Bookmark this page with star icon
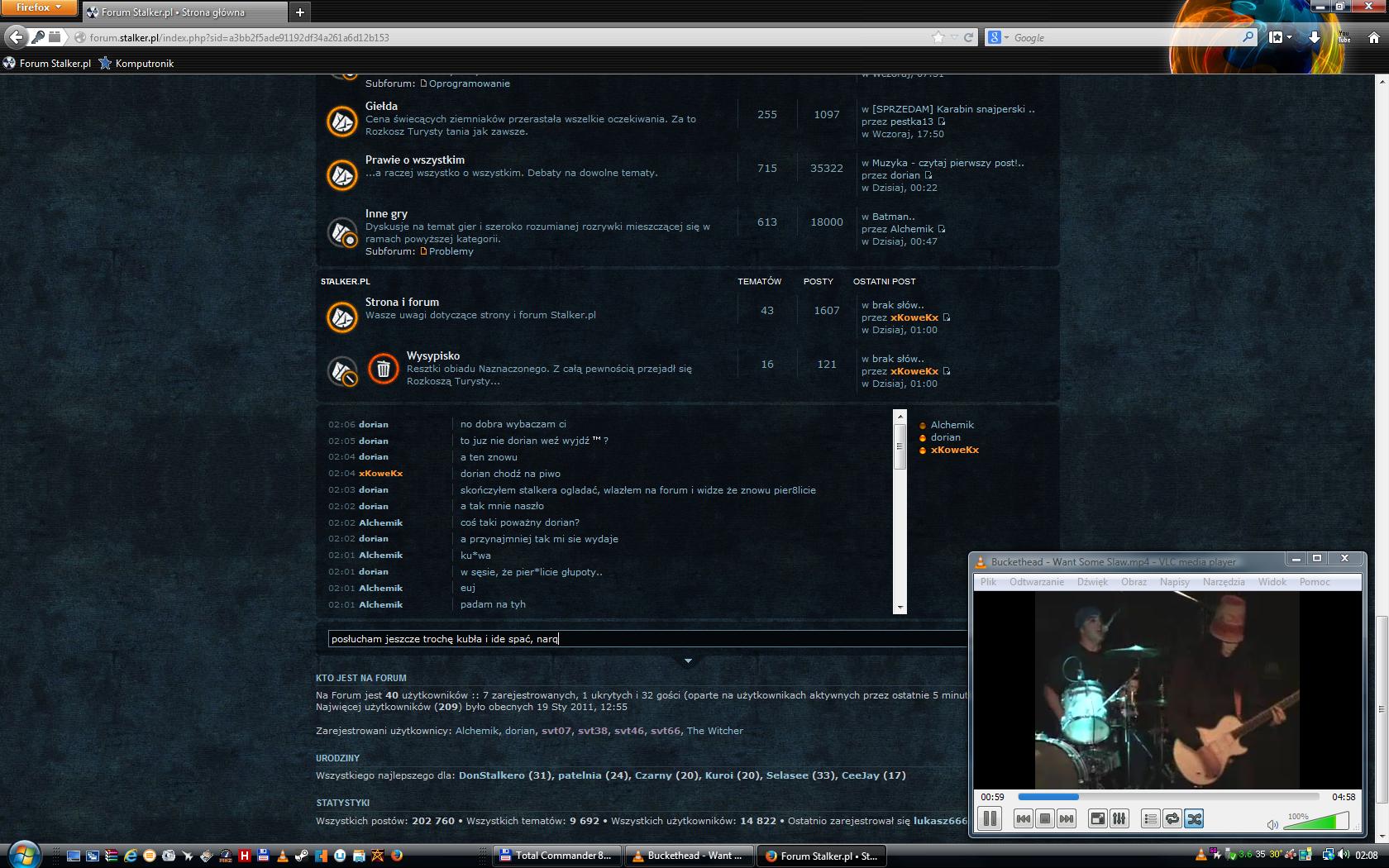 point(938,37)
